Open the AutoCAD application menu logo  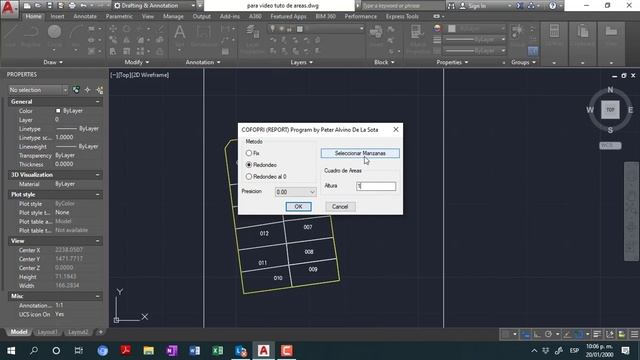(x=9, y=9)
